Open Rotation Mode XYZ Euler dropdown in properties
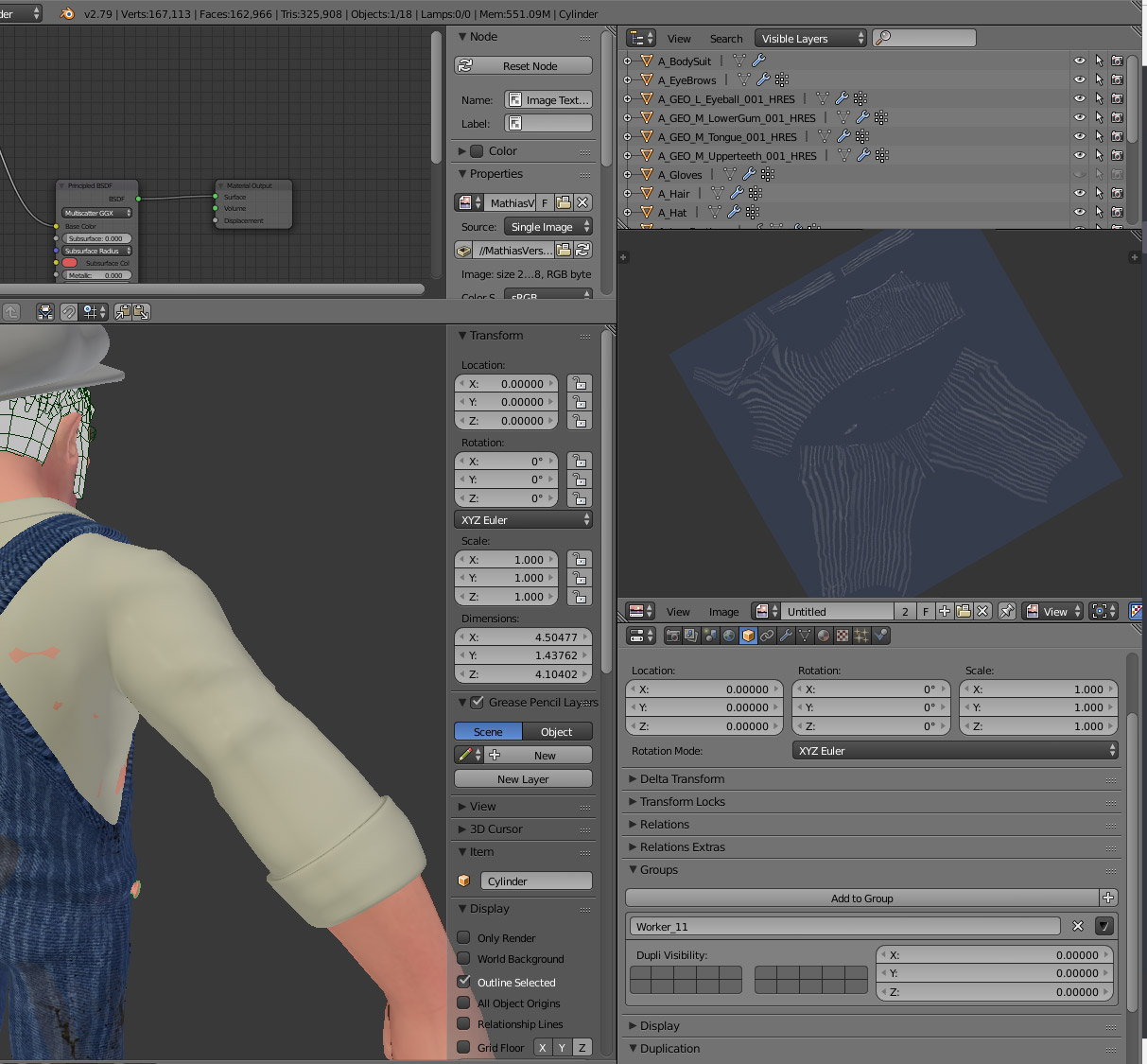Image resolution: width=1147 pixels, height=1064 pixels. click(x=955, y=750)
